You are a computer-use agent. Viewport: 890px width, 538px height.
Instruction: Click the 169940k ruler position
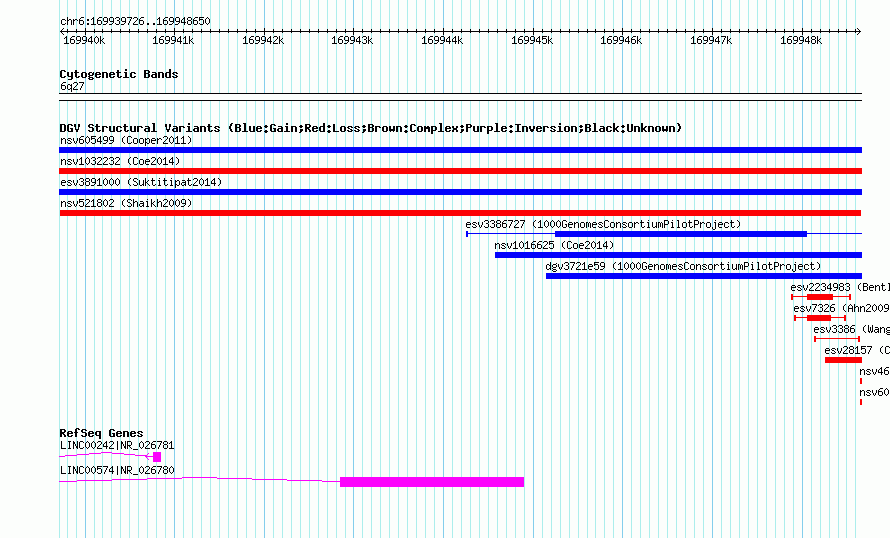(x=84, y=40)
